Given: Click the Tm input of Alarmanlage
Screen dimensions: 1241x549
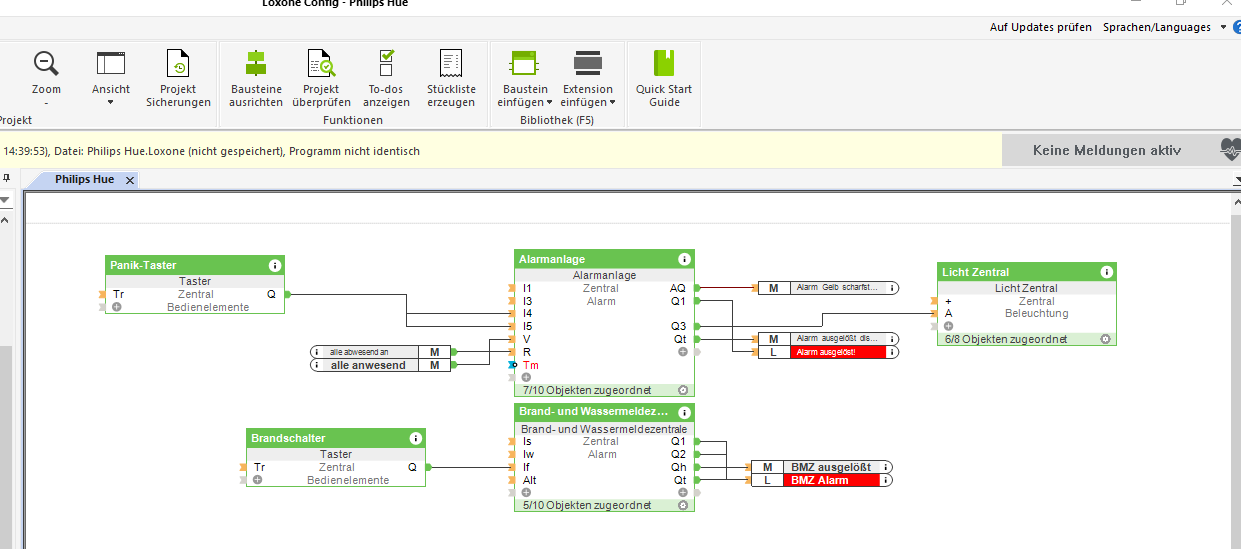Looking at the screenshot, I should coord(530,365).
